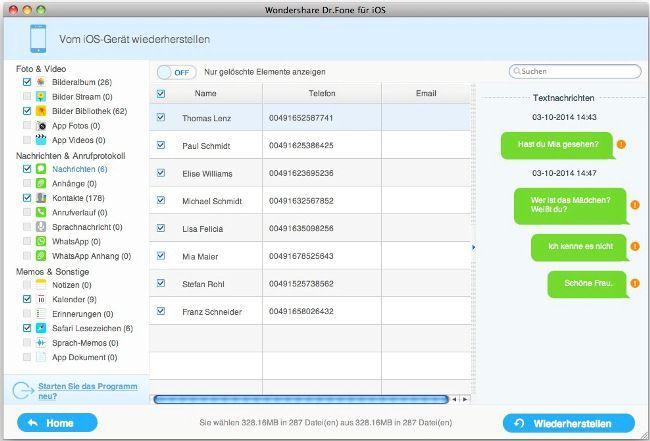Uncheck the Kalender checkbox
This screenshot has width=650, height=441.
(27, 299)
